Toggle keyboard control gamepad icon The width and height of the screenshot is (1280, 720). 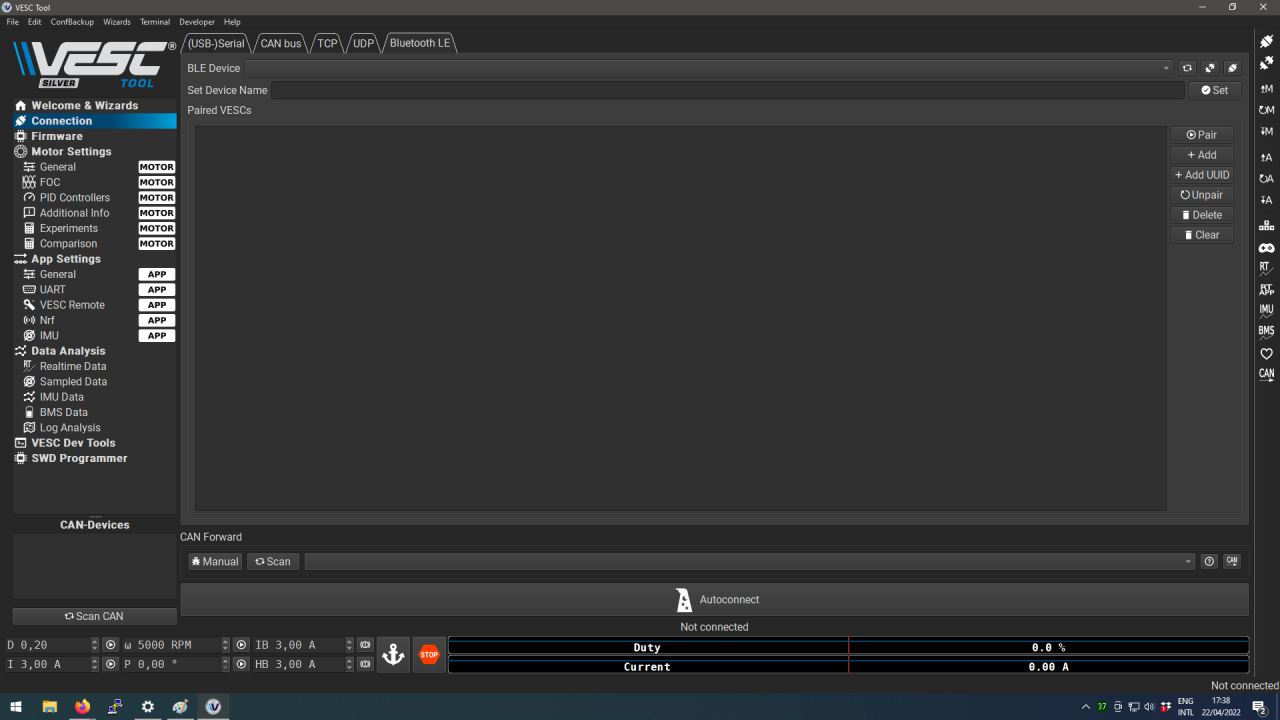point(1266,248)
